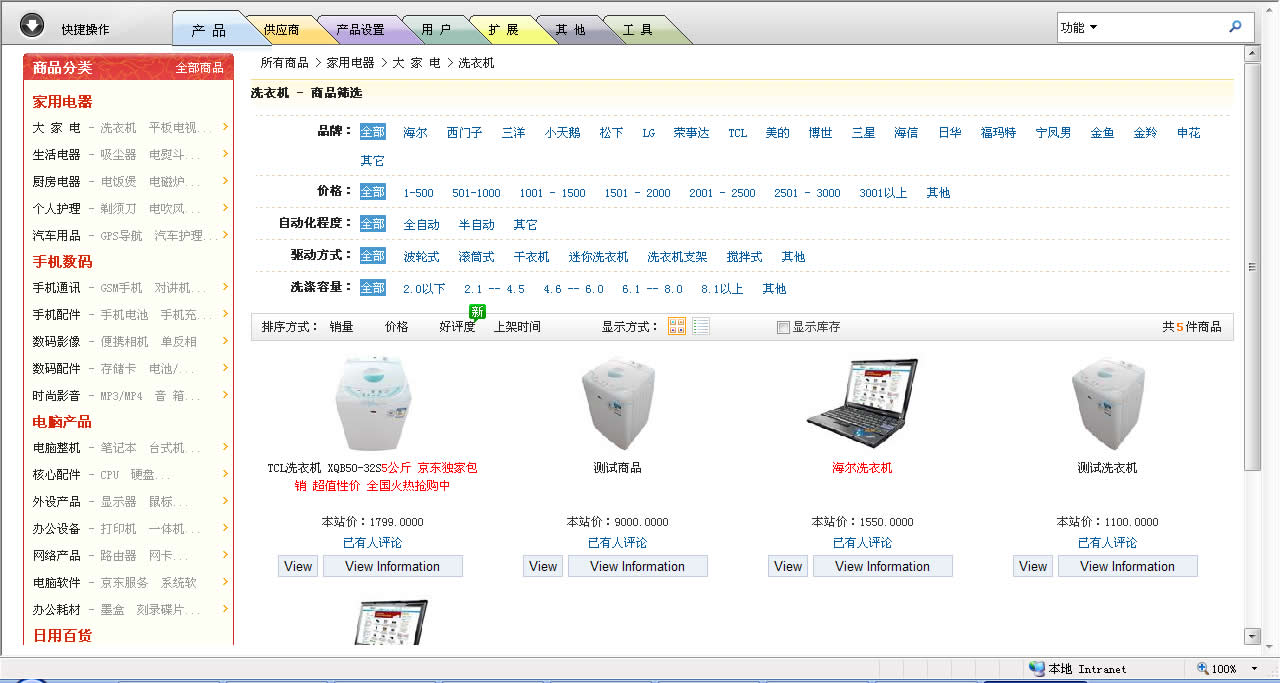Switch to the 供应商 tab
The height and width of the screenshot is (683, 1280).
pyautogui.click(x=282, y=30)
